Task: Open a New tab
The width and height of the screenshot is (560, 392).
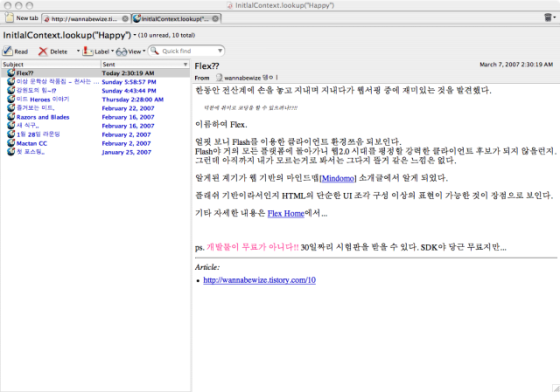Action: click(22, 18)
